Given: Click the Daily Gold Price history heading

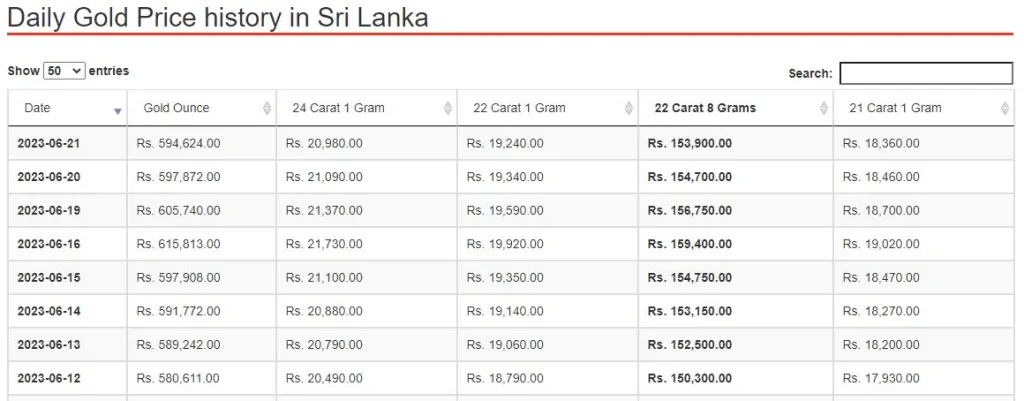Looking at the screenshot, I should (217, 17).
